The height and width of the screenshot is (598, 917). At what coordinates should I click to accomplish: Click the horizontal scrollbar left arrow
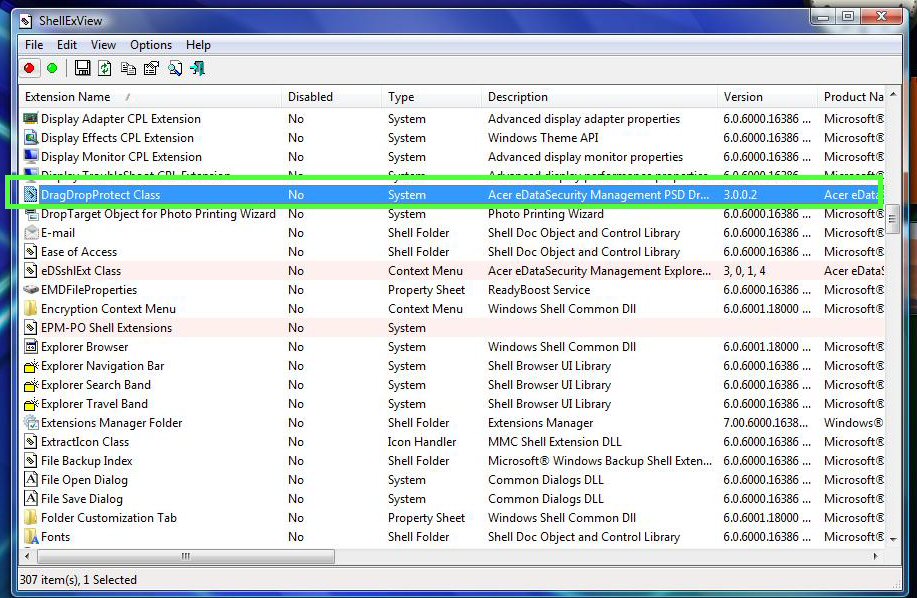pos(27,556)
